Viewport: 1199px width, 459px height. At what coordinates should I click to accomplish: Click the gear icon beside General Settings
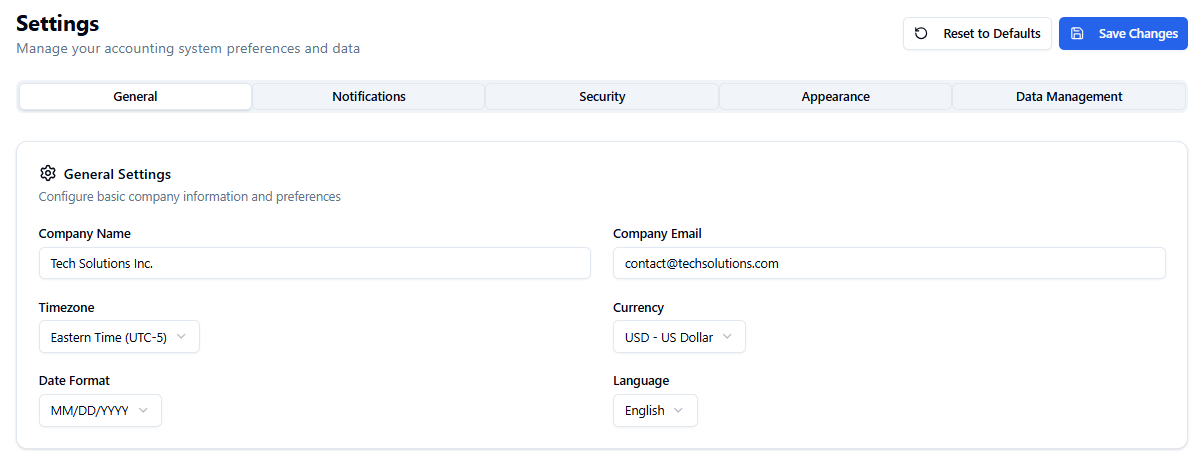point(47,174)
